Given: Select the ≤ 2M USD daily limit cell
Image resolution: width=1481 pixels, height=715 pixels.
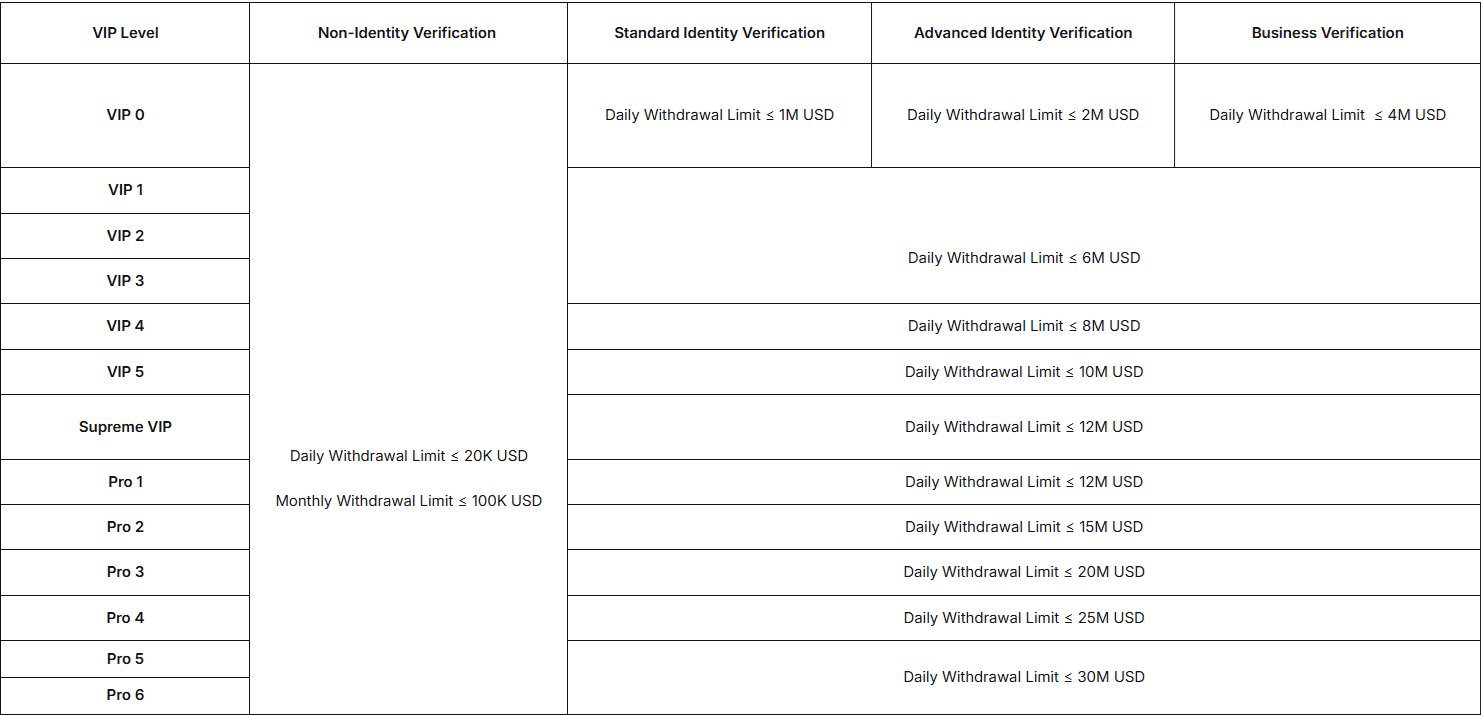Looking at the screenshot, I should click(1023, 115).
